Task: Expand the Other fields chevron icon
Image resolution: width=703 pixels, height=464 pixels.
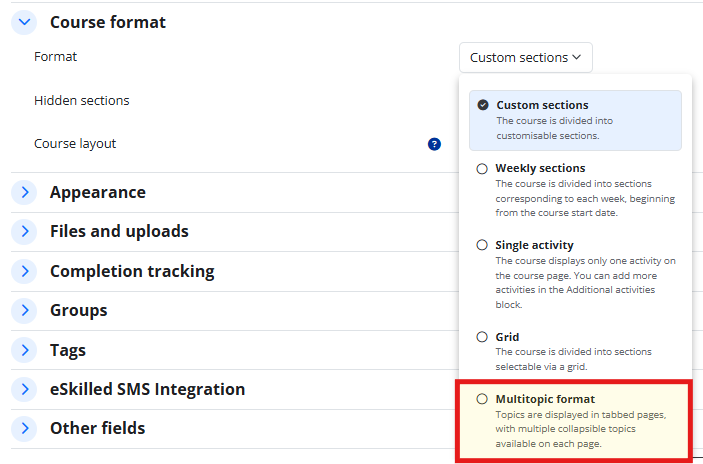Action: 24,428
